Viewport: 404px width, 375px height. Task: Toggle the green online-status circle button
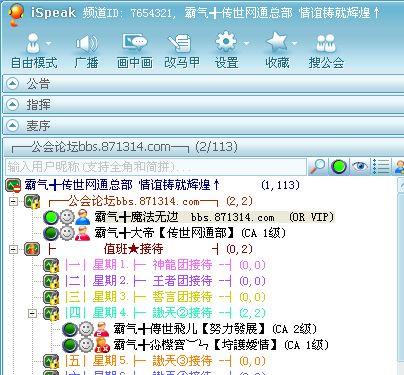tap(339, 166)
